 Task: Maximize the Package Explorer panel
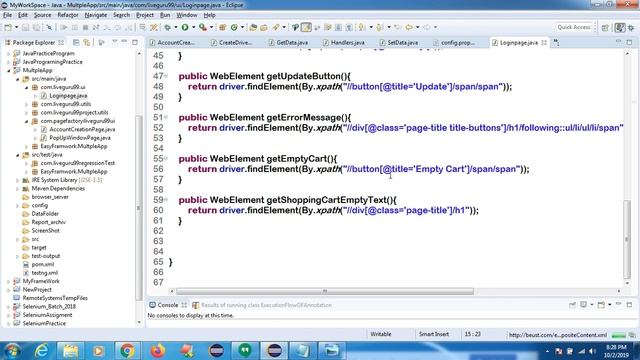pyautogui.click(x=135, y=42)
